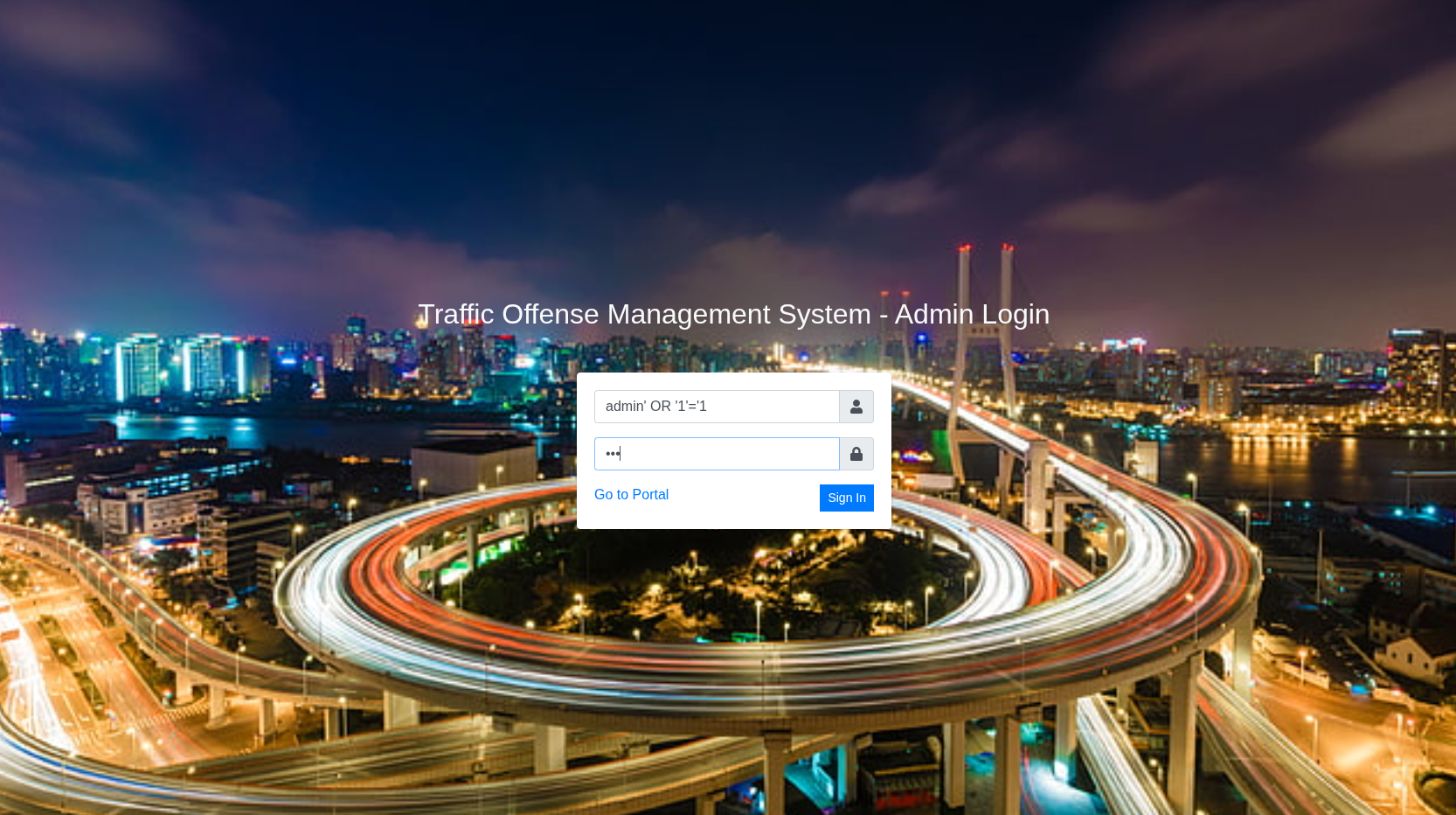The image size is (1456, 815).
Task: Click the user icon beside username field
Action: coord(856,407)
